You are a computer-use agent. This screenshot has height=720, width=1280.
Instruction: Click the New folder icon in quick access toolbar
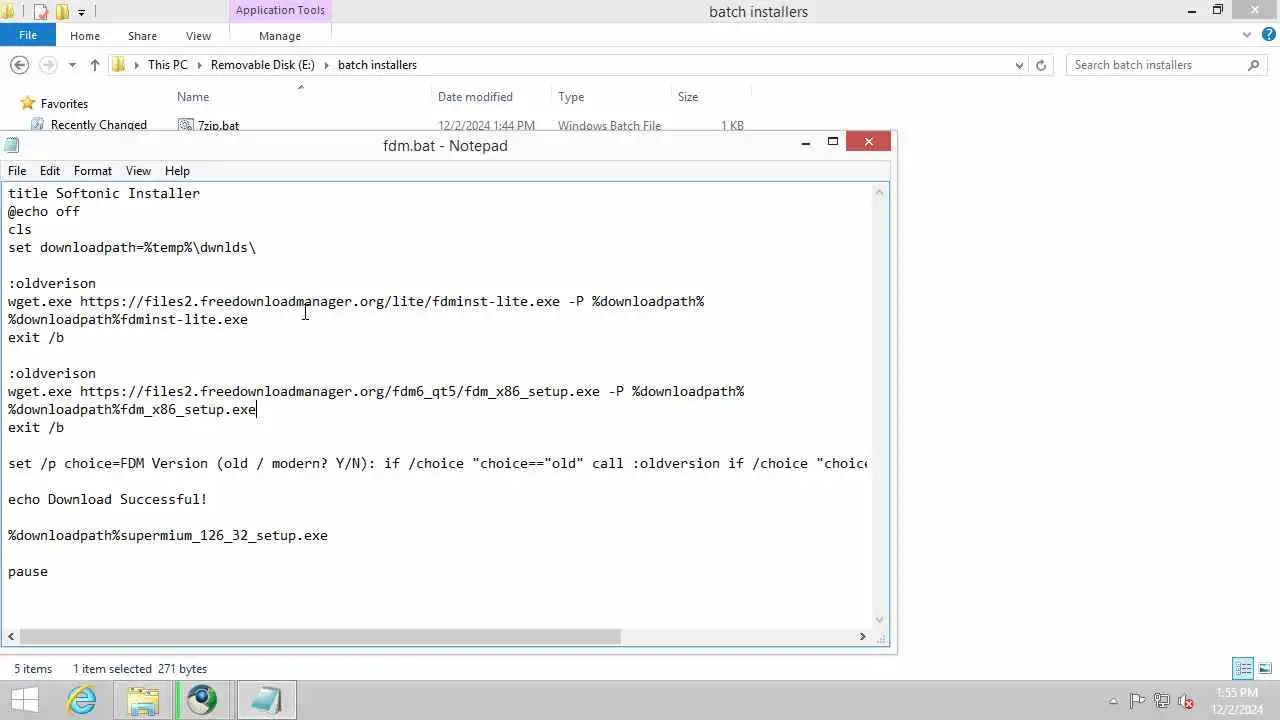62,12
